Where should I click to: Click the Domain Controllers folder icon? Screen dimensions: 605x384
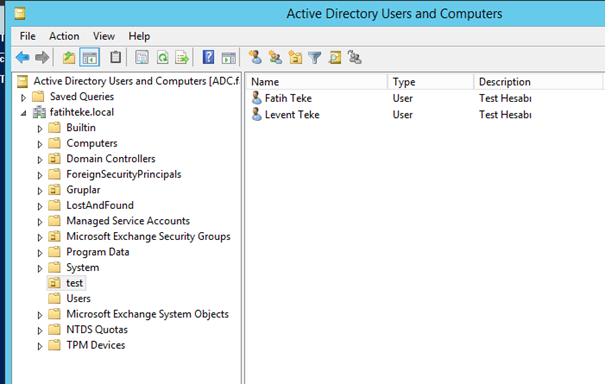point(54,159)
